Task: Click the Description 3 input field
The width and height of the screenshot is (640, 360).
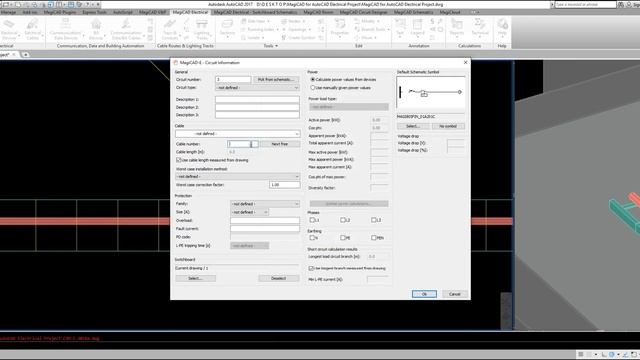Action: (x=257, y=115)
